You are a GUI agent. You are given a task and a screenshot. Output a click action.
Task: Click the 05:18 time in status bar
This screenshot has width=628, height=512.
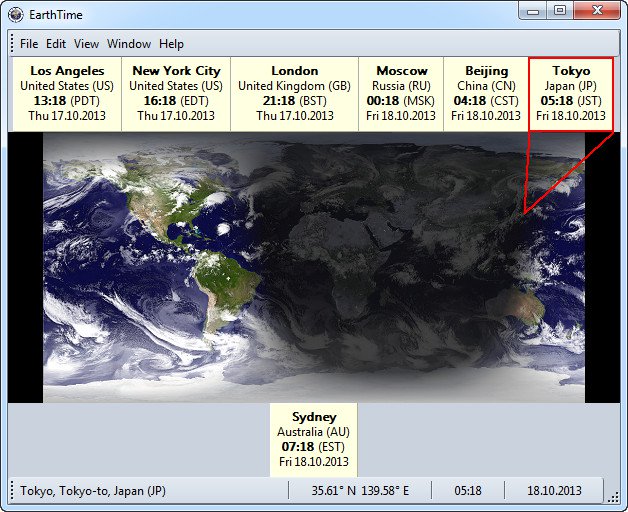point(467,491)
